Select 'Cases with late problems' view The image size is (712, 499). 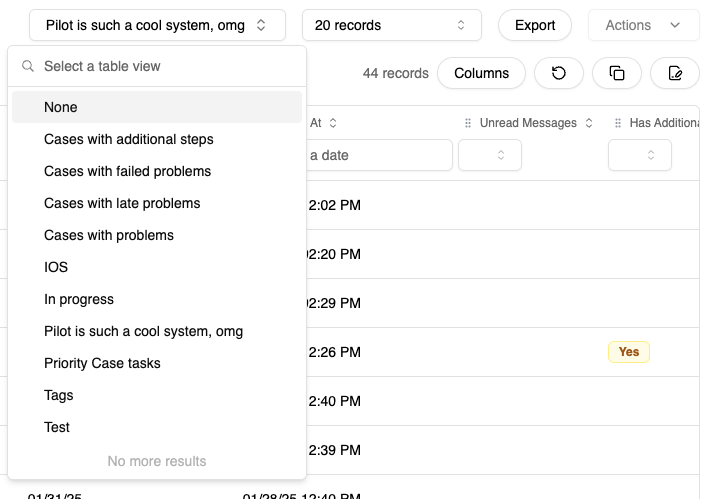click(x=157, y=203)
